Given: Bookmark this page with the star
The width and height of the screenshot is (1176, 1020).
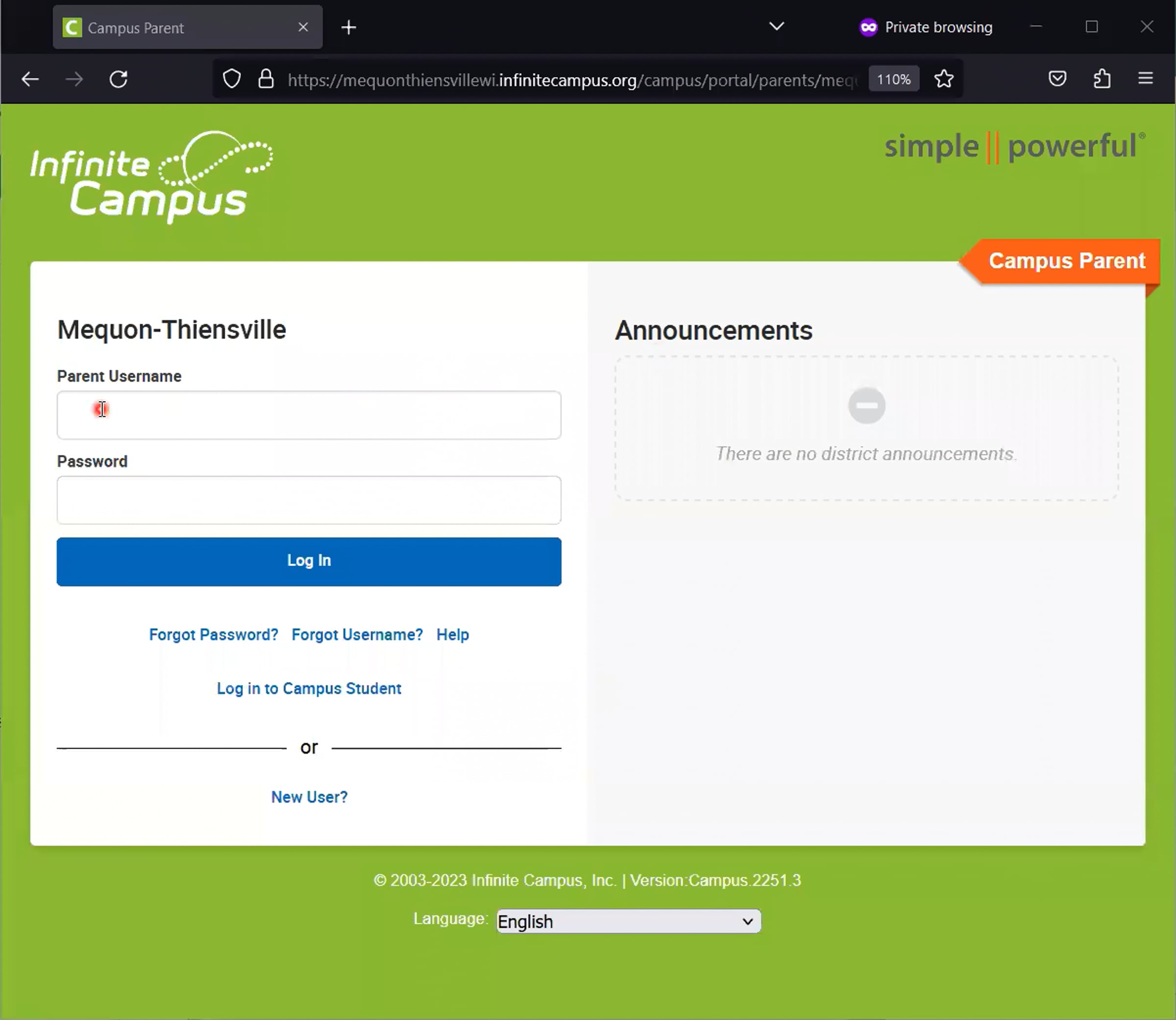Looking at the screenshot, I should [x=944, y=79].
